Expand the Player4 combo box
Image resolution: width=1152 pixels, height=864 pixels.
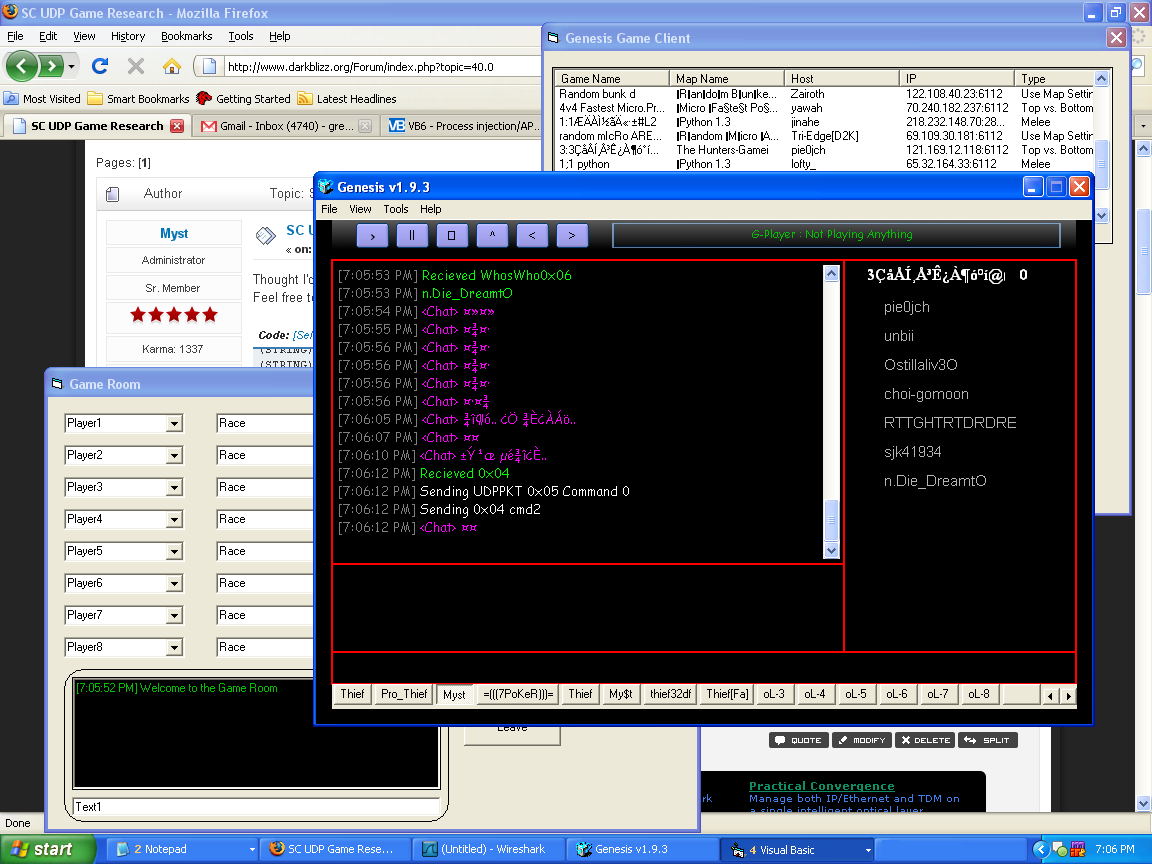[174, 520]
